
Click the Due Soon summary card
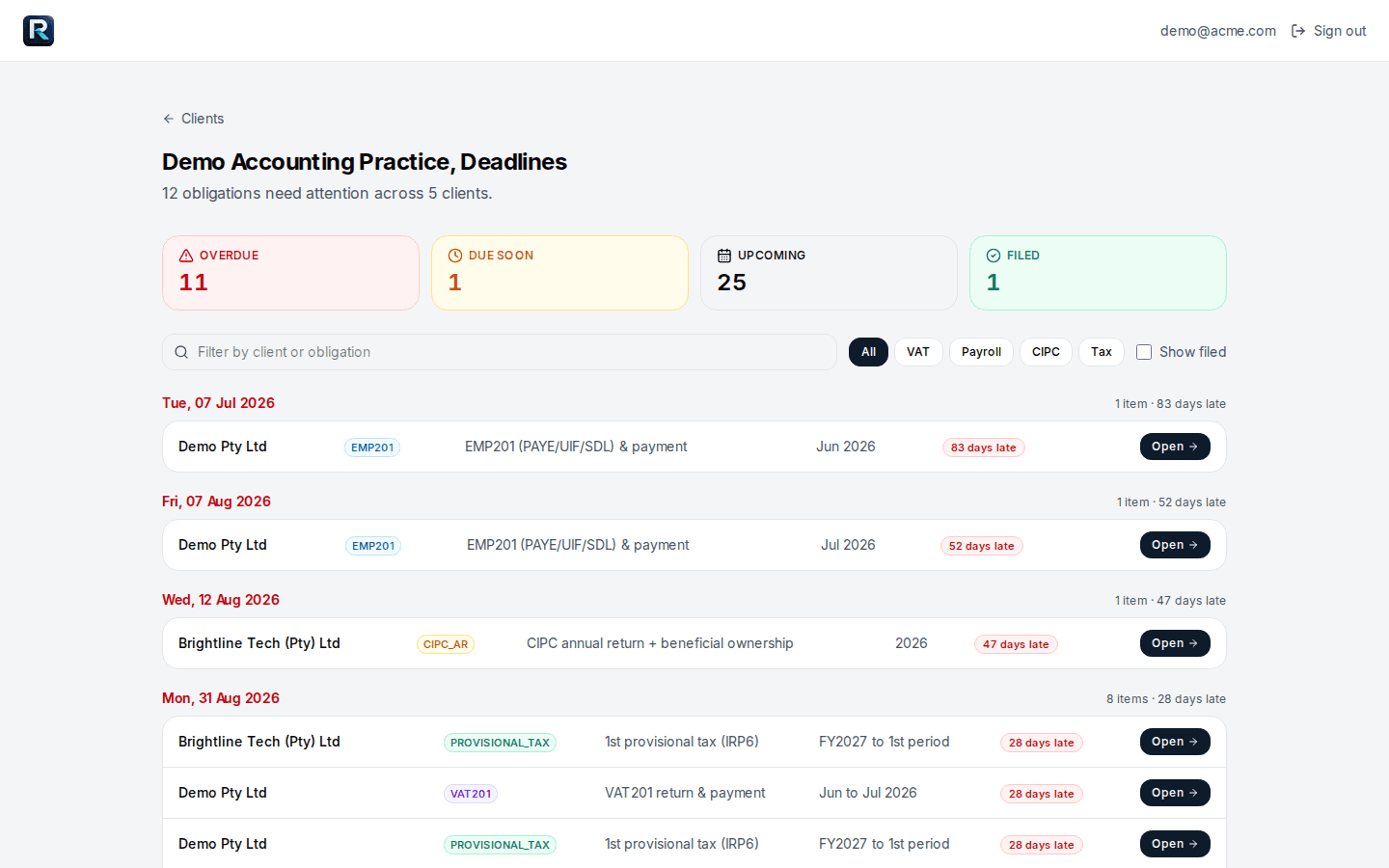click(559, 273)
